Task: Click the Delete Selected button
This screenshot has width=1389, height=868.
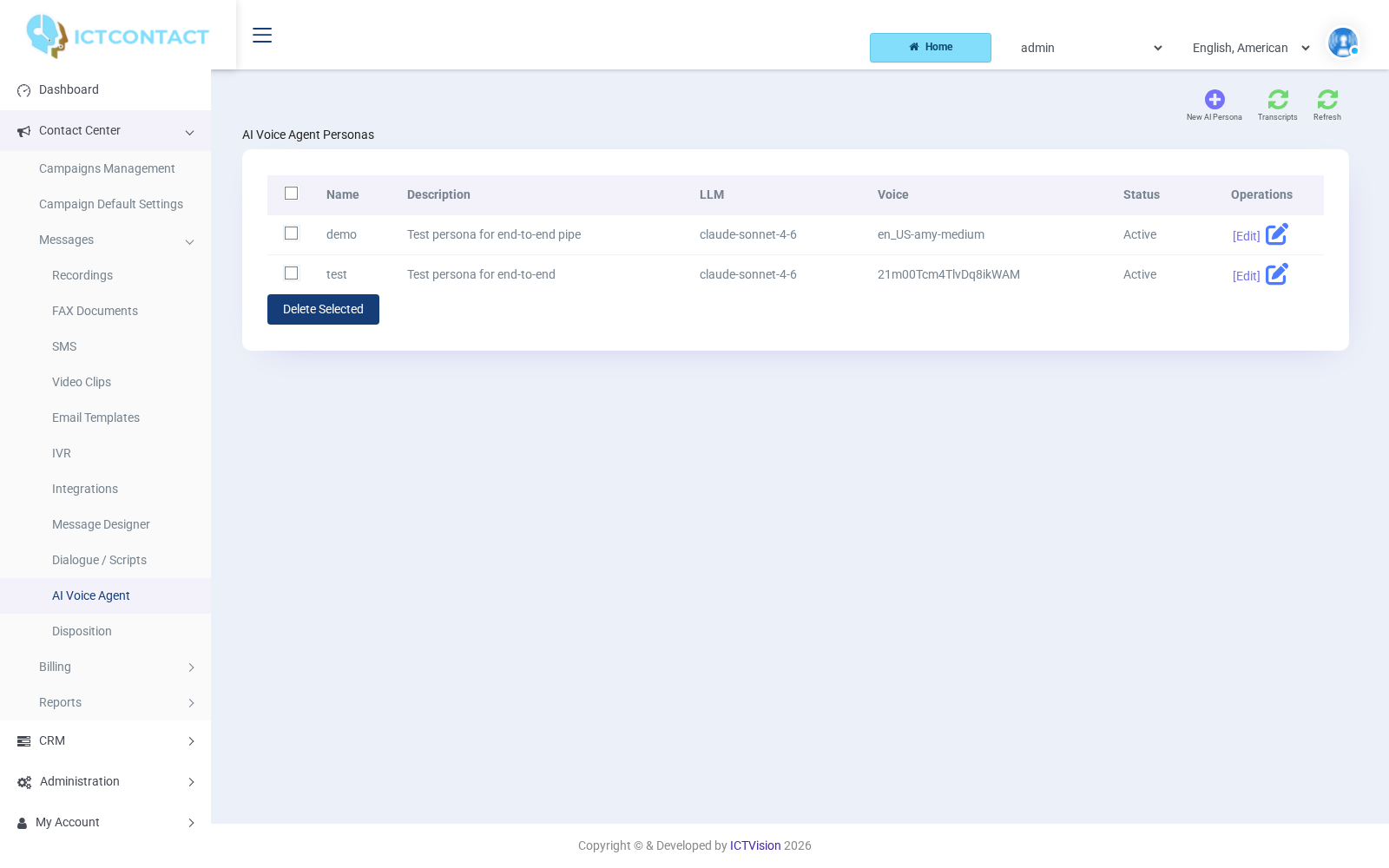Action: [323, 309]
